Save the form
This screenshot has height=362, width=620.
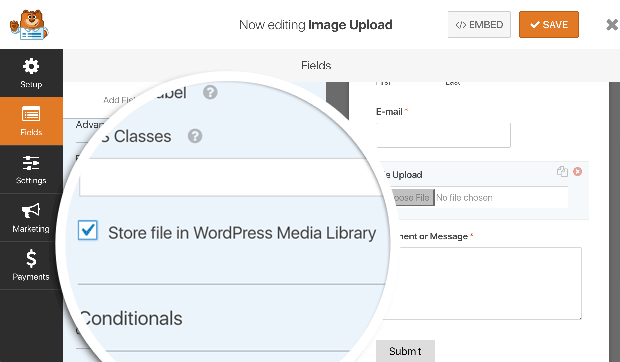pos(549,25)
